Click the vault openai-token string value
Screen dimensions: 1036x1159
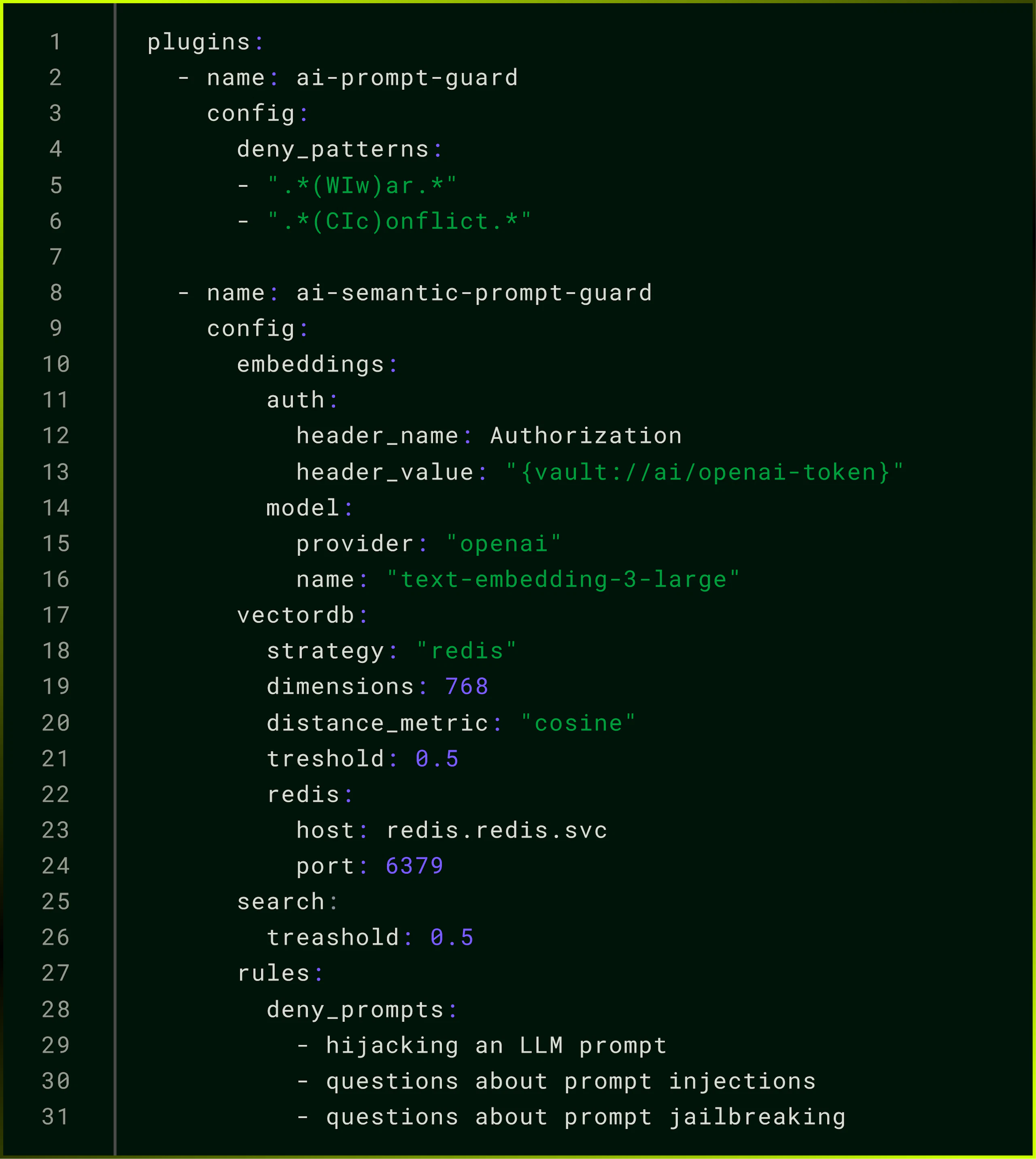(705, 472)
